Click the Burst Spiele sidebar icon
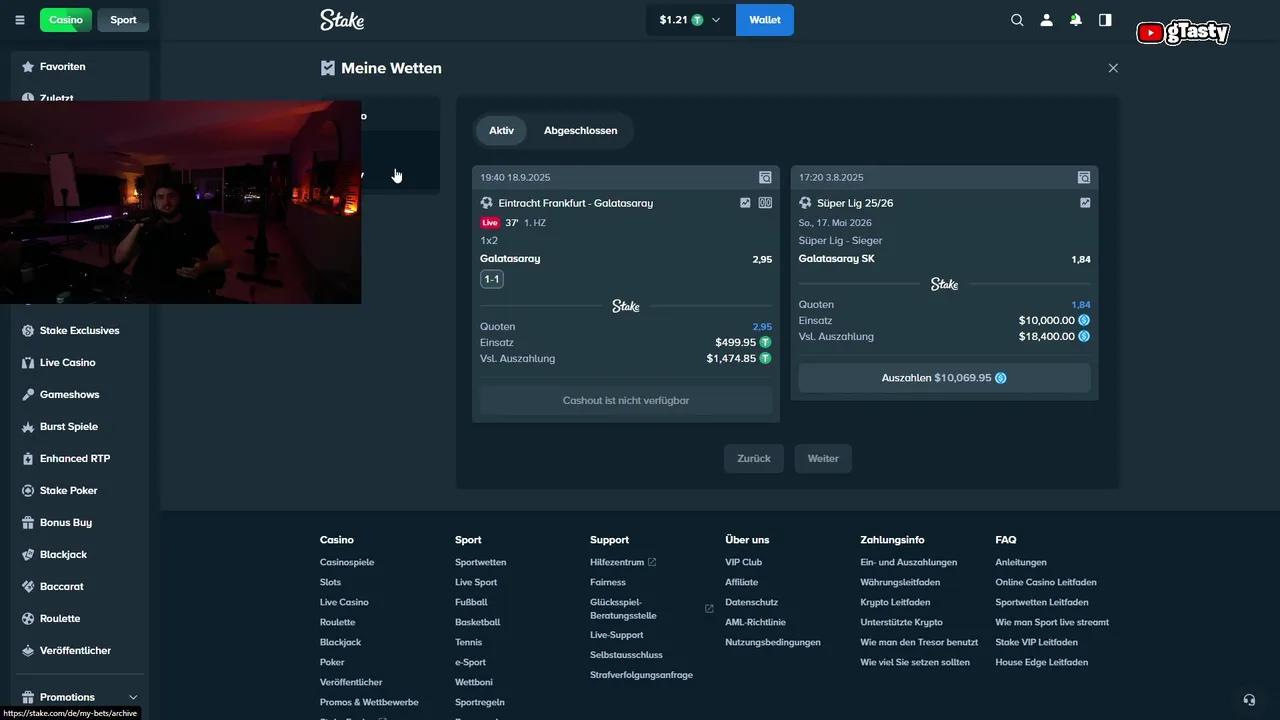This screenshot has height=720, width=1280. pyautogui.click(x=27, y=426)
